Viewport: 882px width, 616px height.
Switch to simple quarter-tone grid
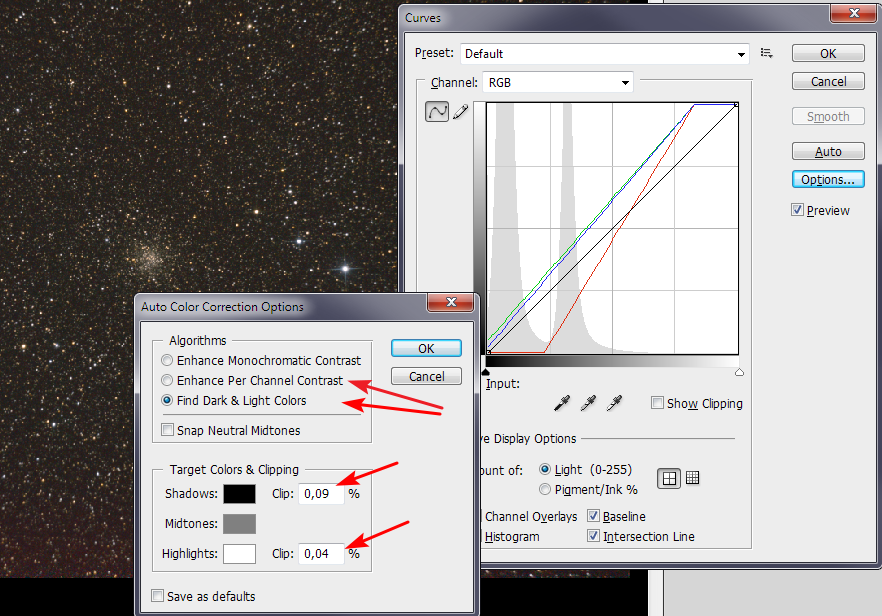[x=669, y=479]
